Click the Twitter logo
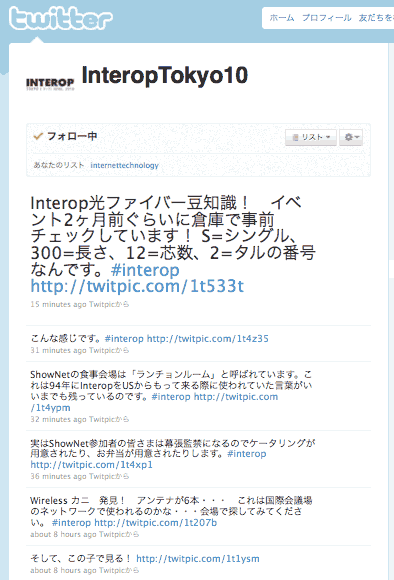Screen dimensions: 394x580 [x=61, y=18]
